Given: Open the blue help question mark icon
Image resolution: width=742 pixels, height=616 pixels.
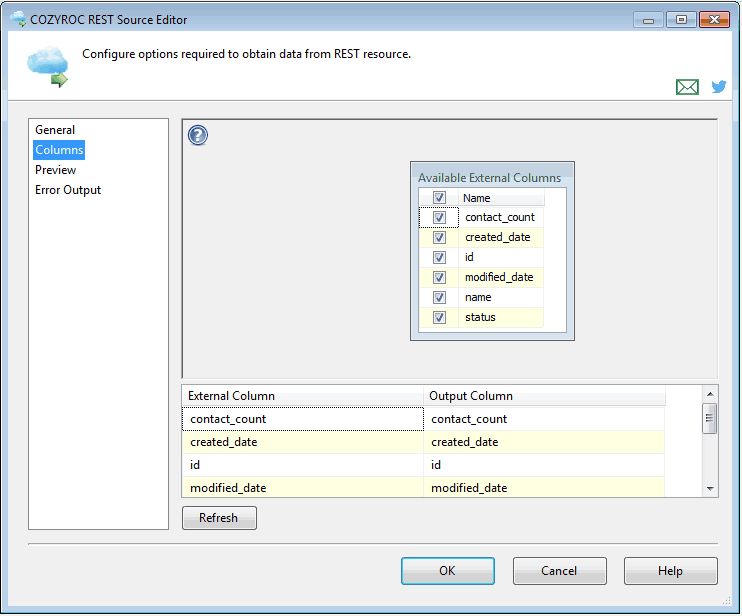Looking at the screenshot, I should [x=198, y=135].
